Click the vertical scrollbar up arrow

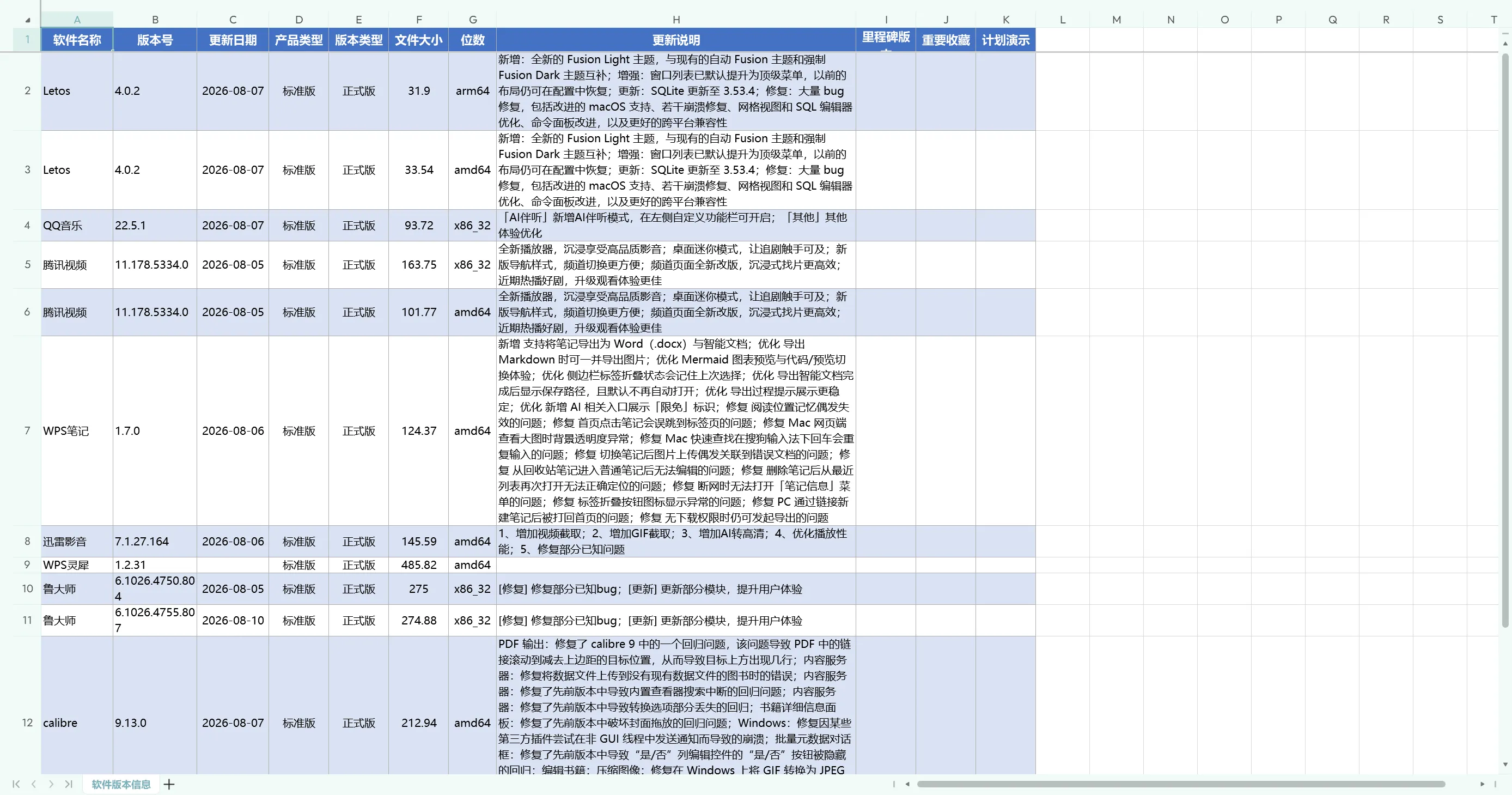tap(1505, 43)
